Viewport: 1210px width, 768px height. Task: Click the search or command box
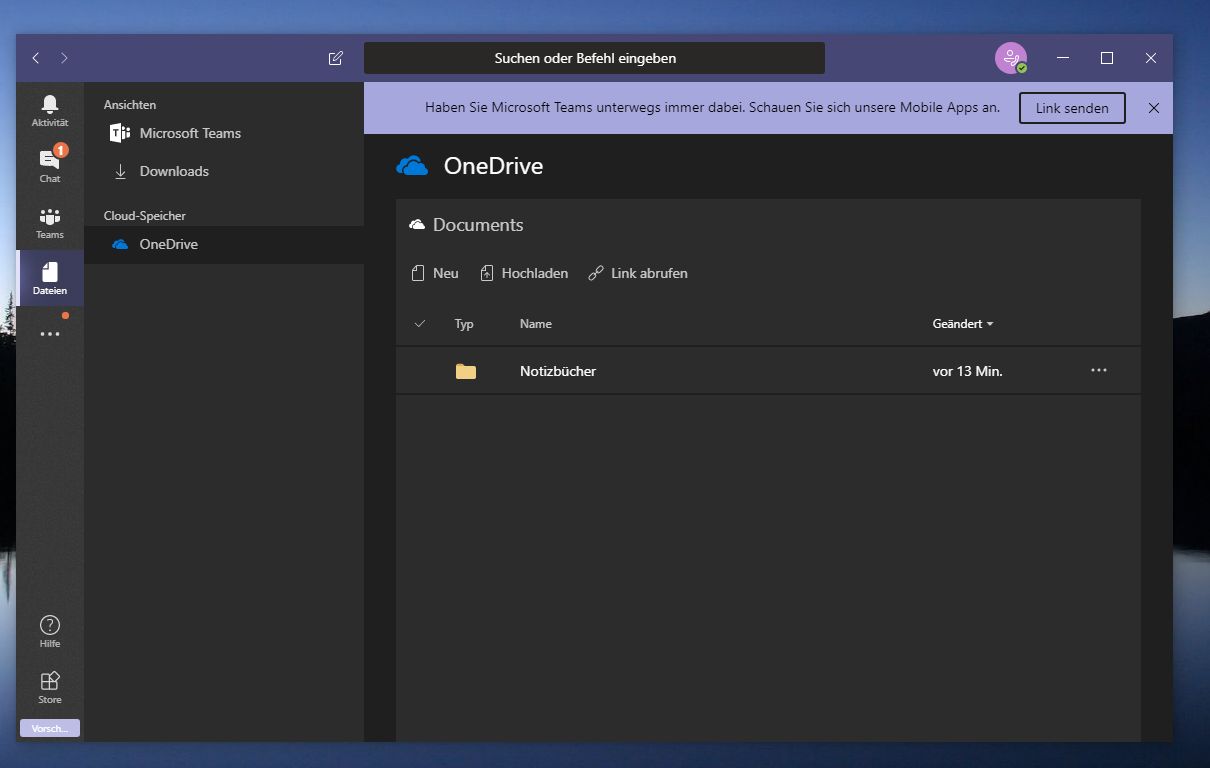(x=594, y=58)
